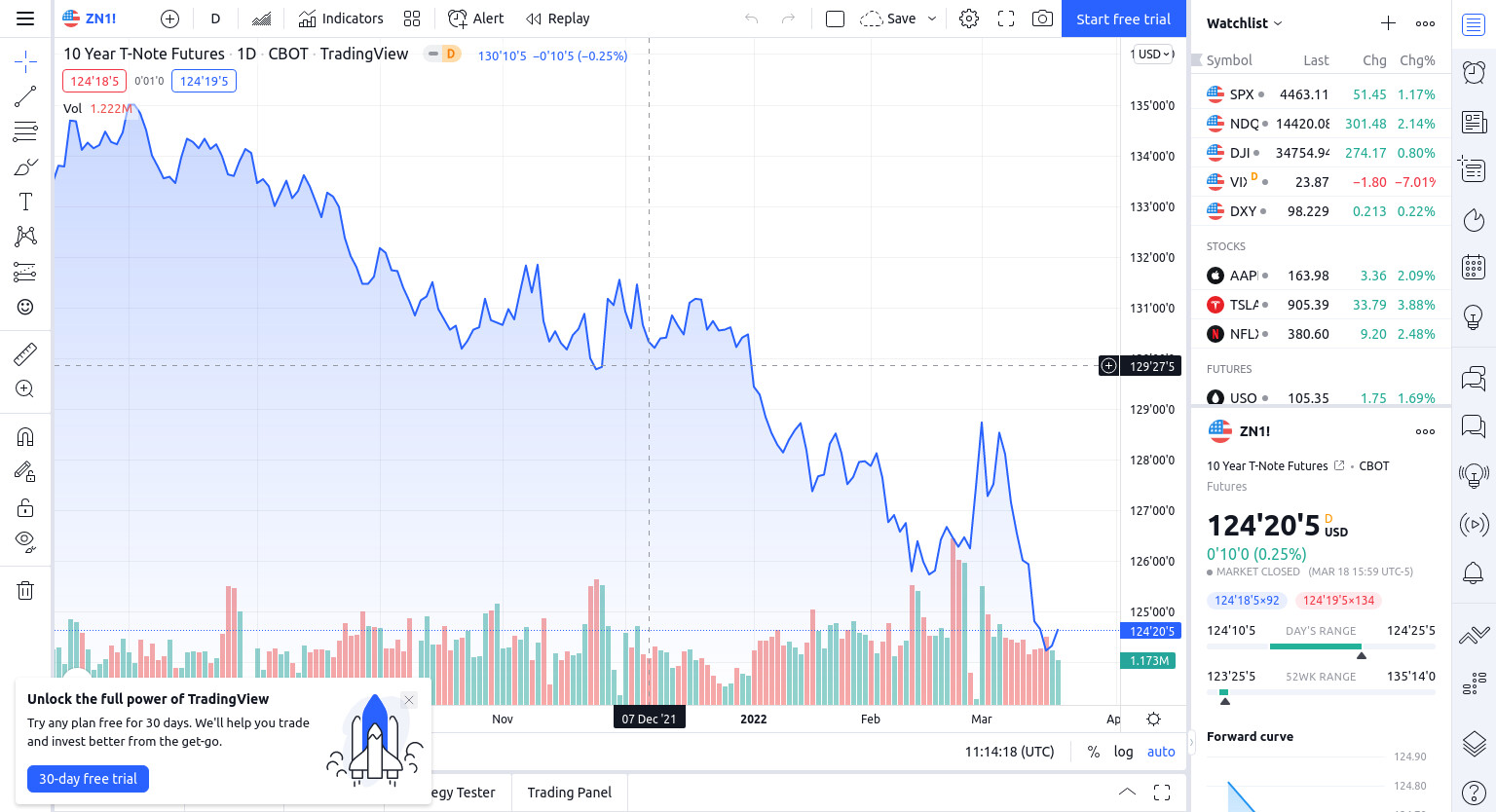Open time axis settings gear
This screenshot has height=812, width=1496.
pos(1153,720)
